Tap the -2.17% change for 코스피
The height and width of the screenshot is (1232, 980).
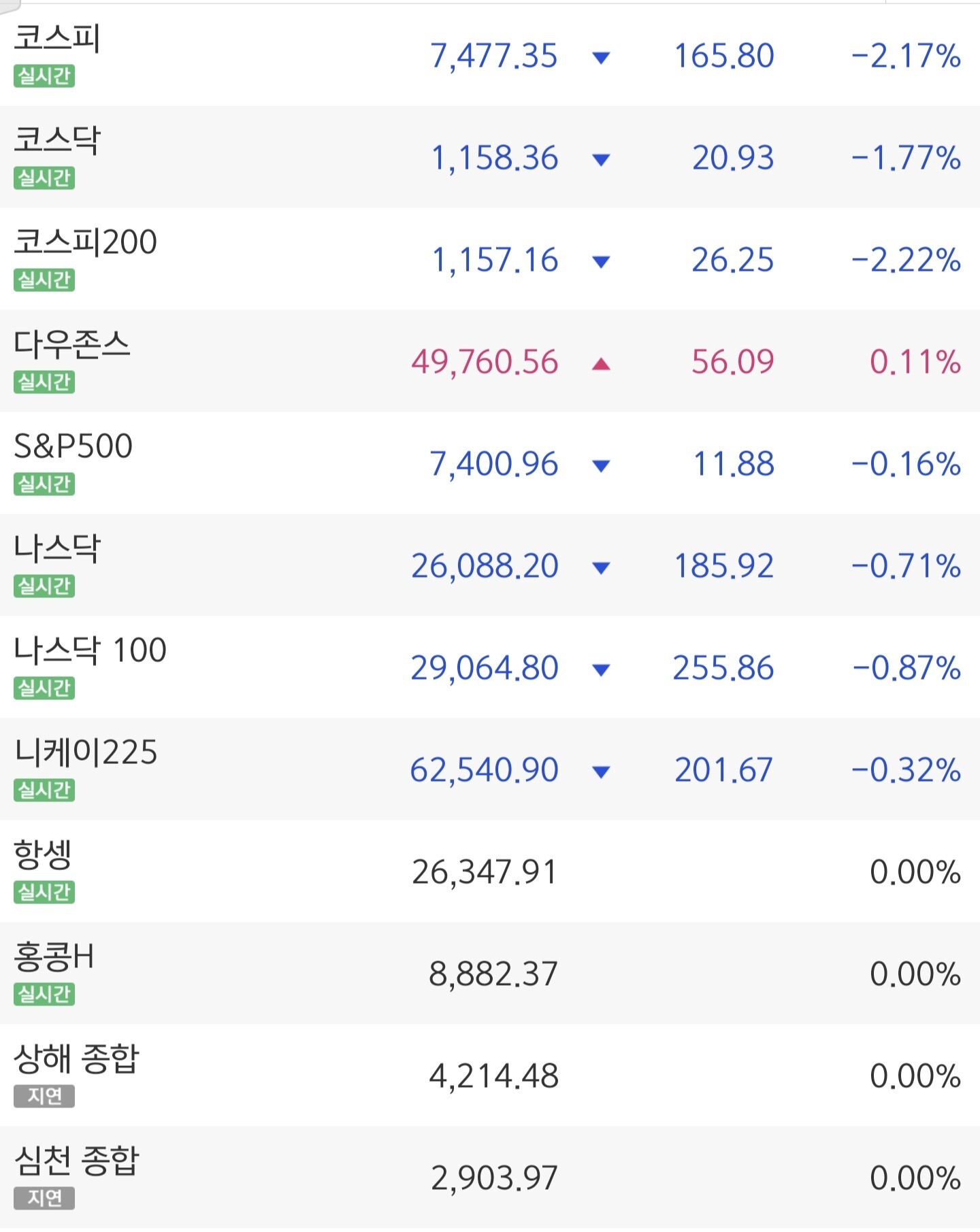tap(906, 56)
